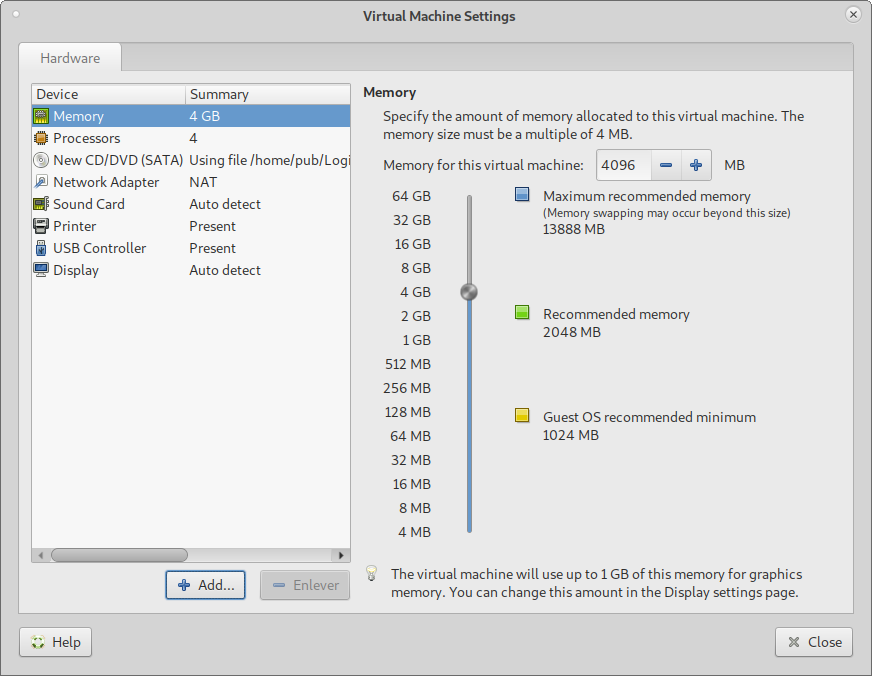Click the blue Maximum recommended memory marker
Screen dimensions: 872x676
click(522, 196)
